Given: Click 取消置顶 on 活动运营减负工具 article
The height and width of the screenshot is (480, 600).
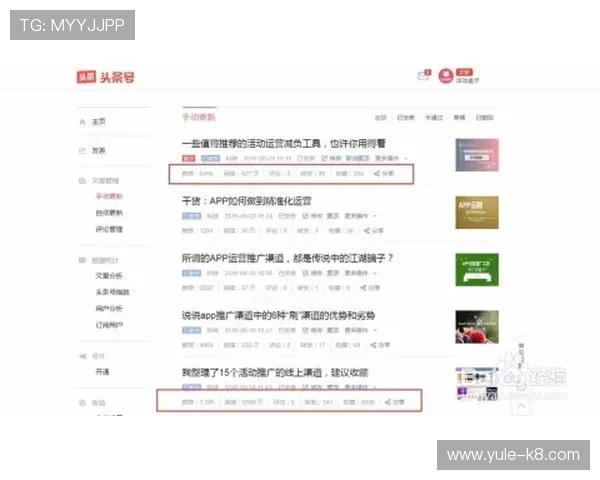Looking at the screenshot, I should pos(358,158).
